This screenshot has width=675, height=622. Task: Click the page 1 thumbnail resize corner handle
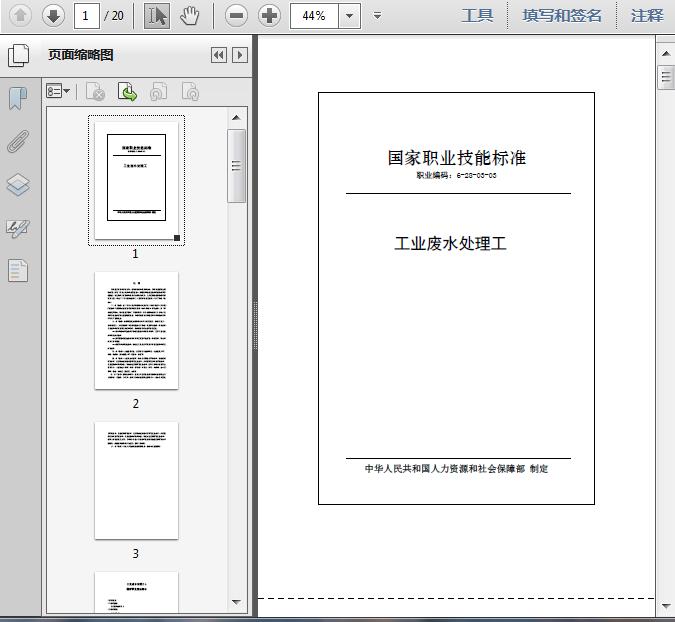pyautogui.click(x=177, y=238)
